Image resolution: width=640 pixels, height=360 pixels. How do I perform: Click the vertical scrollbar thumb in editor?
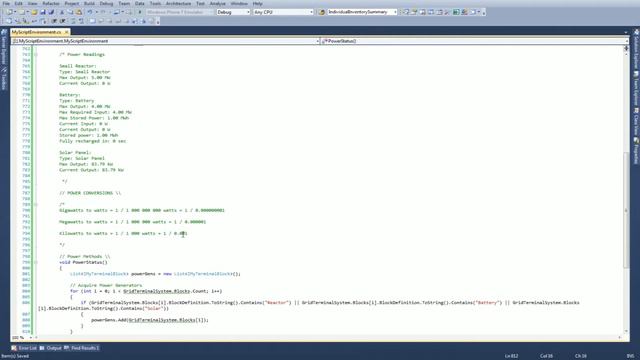(626, 210)
